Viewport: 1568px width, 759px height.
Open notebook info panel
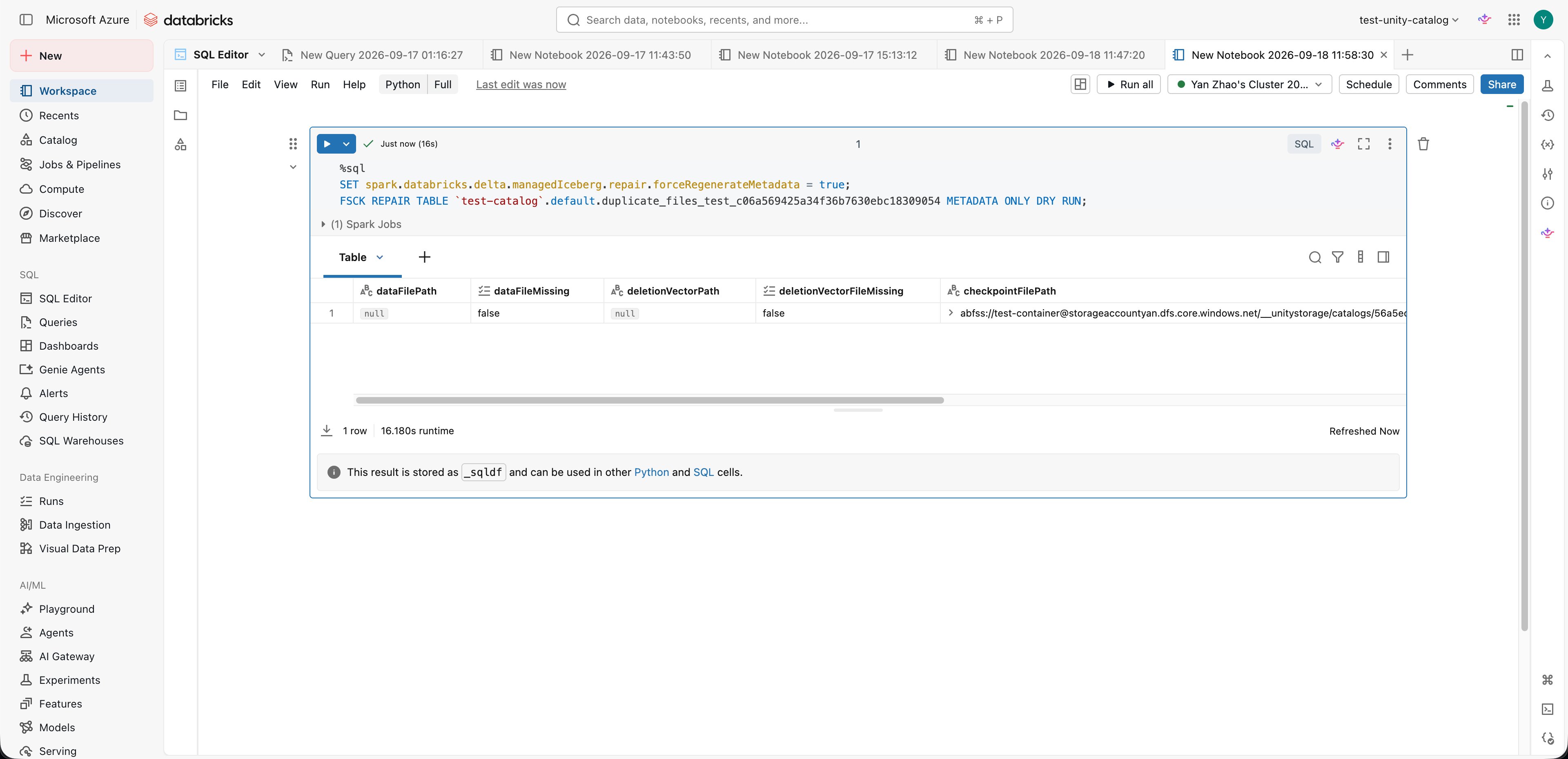(1547, 203)
